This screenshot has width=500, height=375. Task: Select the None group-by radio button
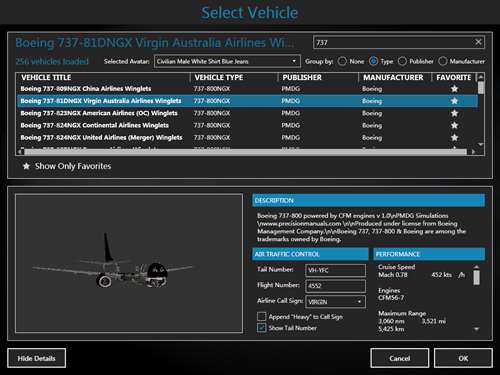click(x=342, y=61)
